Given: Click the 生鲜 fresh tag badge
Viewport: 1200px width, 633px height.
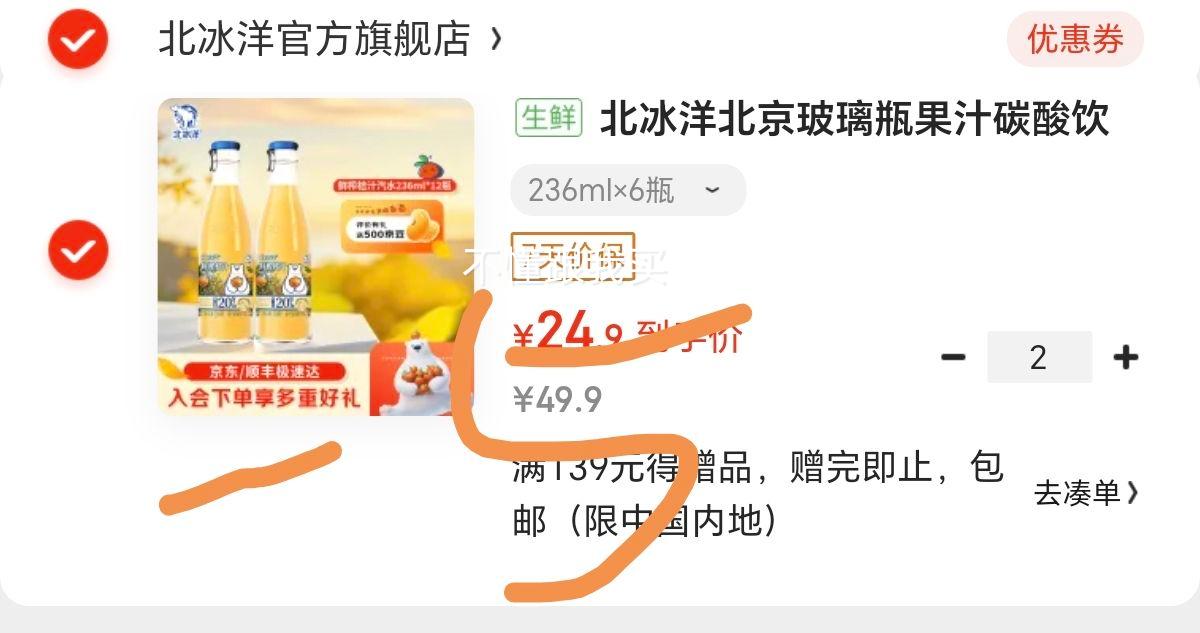Looking at the screenshot, I should [x=549, y=118].
